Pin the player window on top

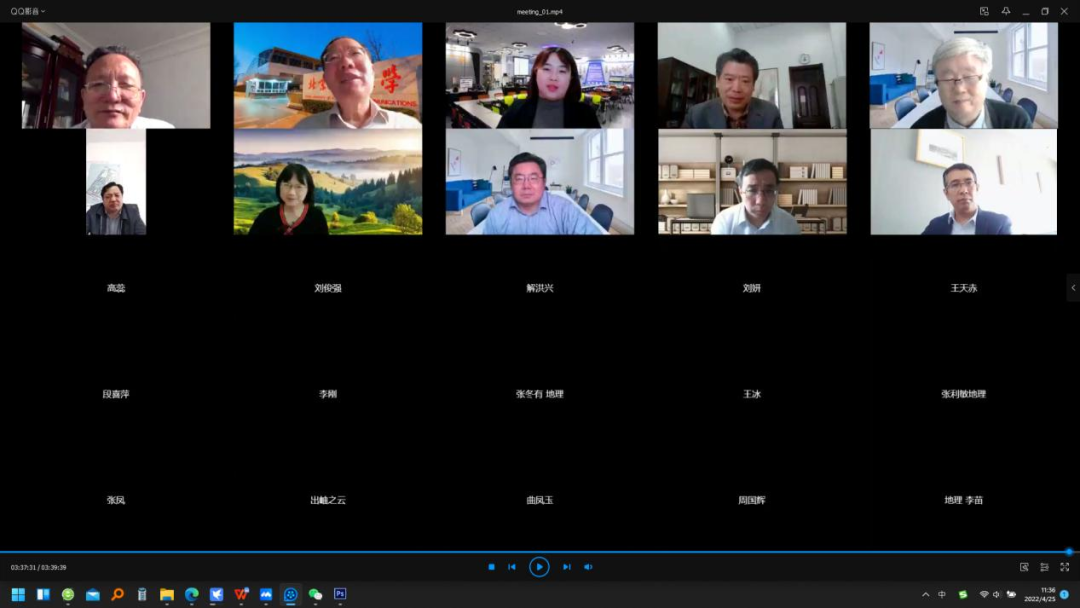pos(1005,11)
